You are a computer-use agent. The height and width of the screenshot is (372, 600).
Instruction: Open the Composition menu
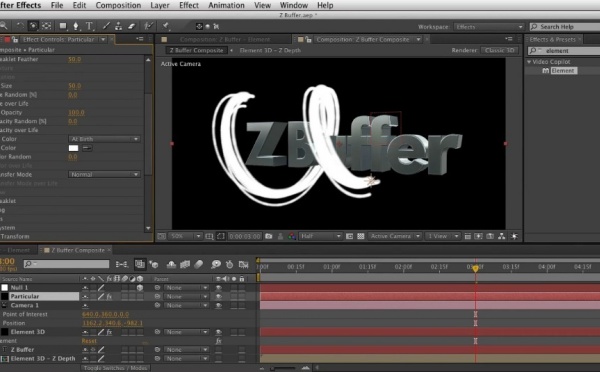[118, 5]
